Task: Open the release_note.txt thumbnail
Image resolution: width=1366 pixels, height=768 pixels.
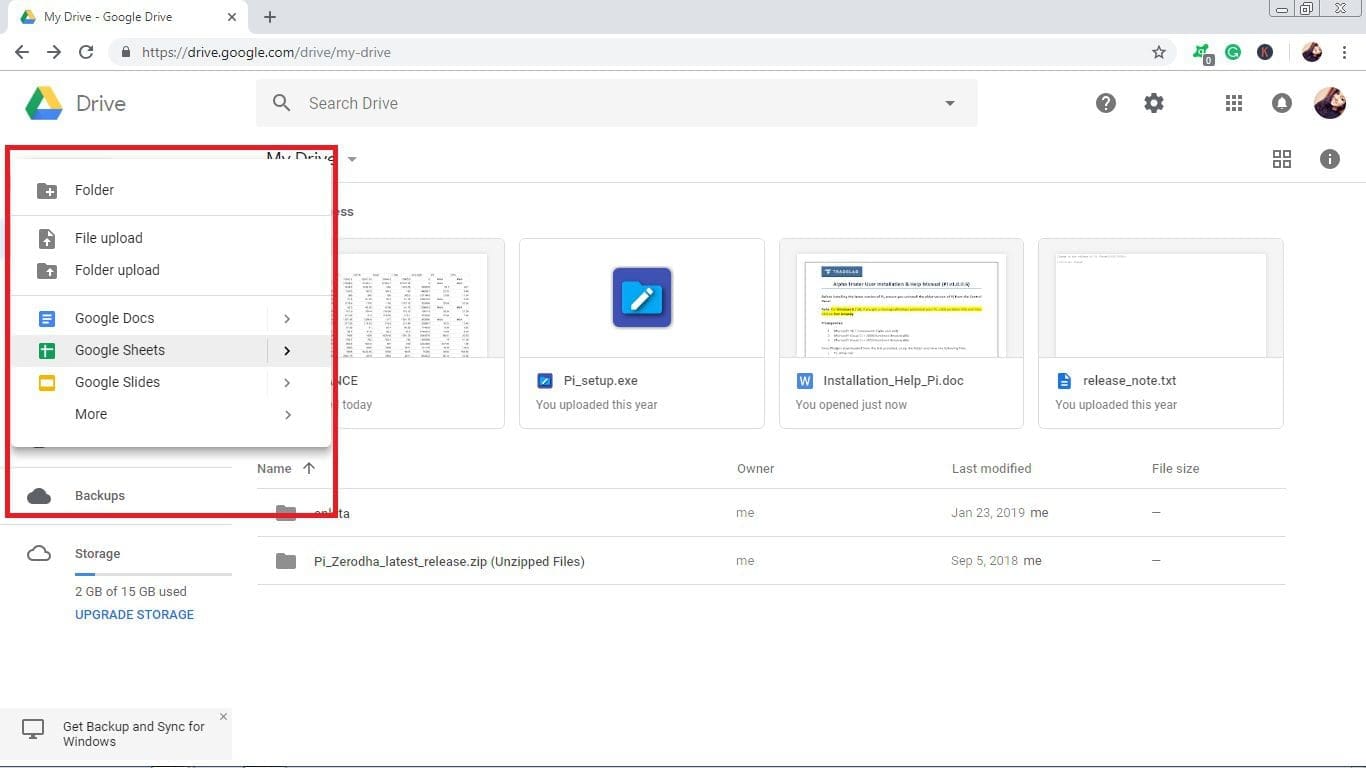Action: (x=1161, y=297)
